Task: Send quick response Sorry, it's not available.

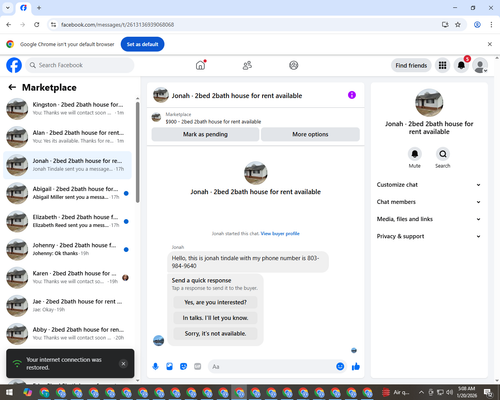Action: point(215,334)
